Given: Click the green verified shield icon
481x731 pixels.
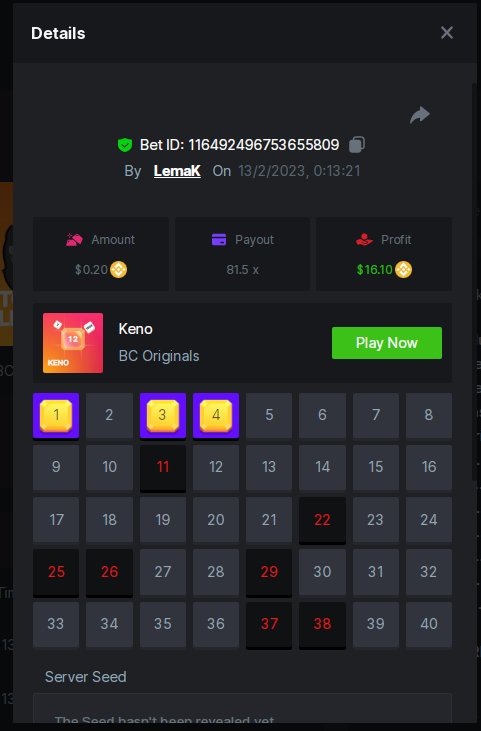Looking at the screenshot, I should 125,145.
